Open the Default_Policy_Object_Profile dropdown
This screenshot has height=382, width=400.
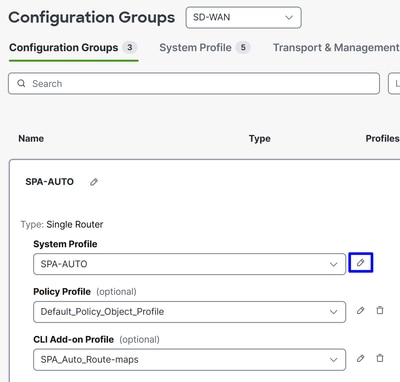[x=189, y=312]
